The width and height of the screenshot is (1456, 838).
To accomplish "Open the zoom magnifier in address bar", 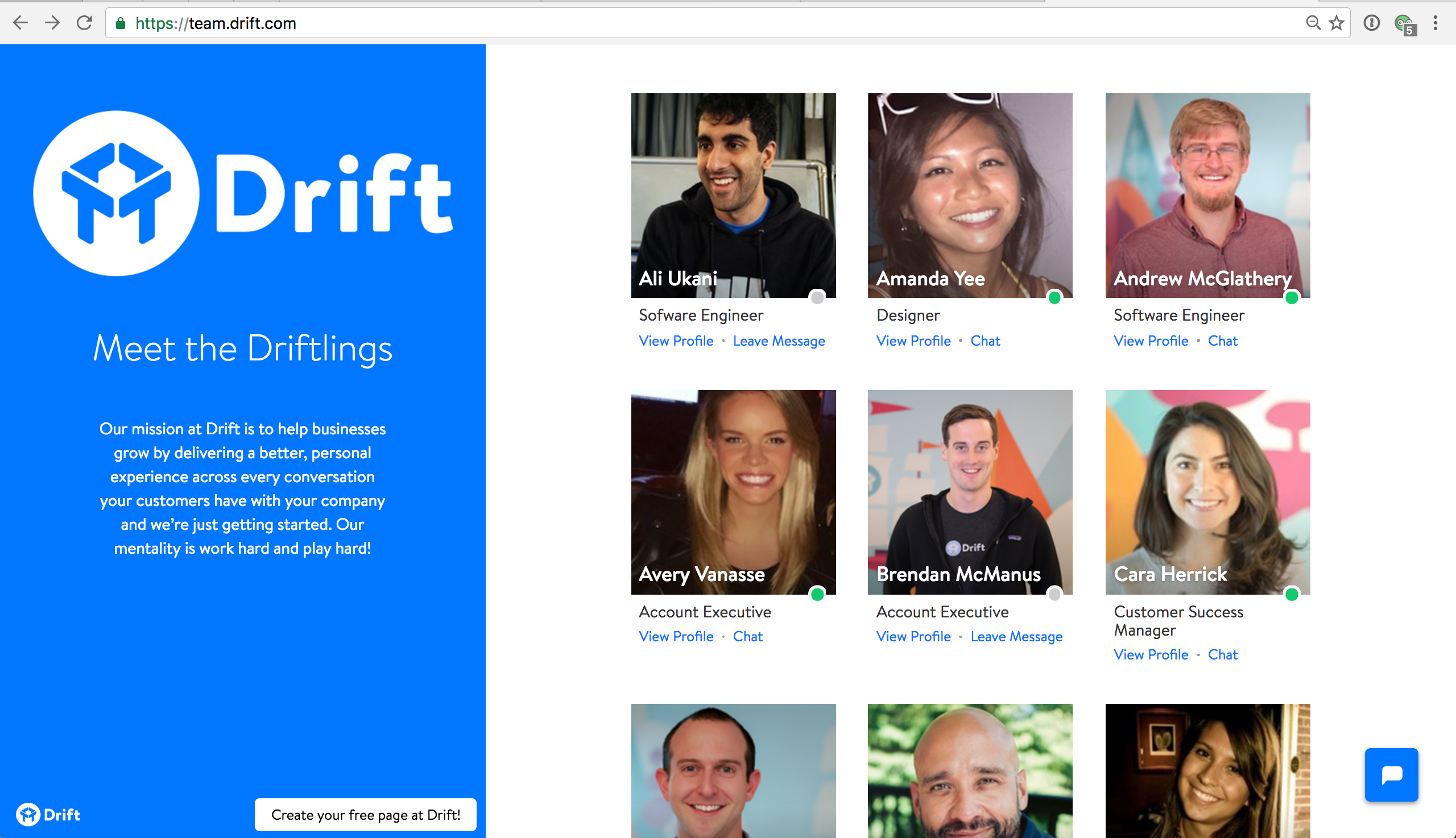I will point(1313,23).
